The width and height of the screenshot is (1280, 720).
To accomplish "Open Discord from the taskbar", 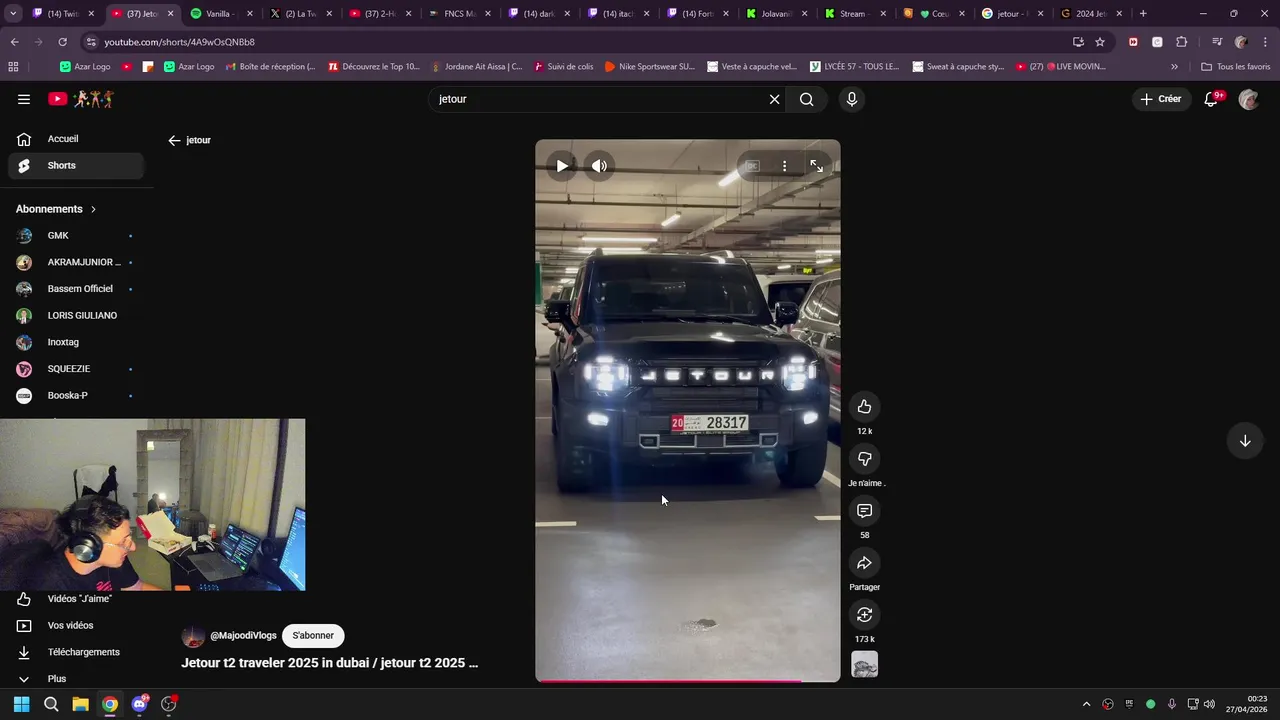I will click(139, 704).
